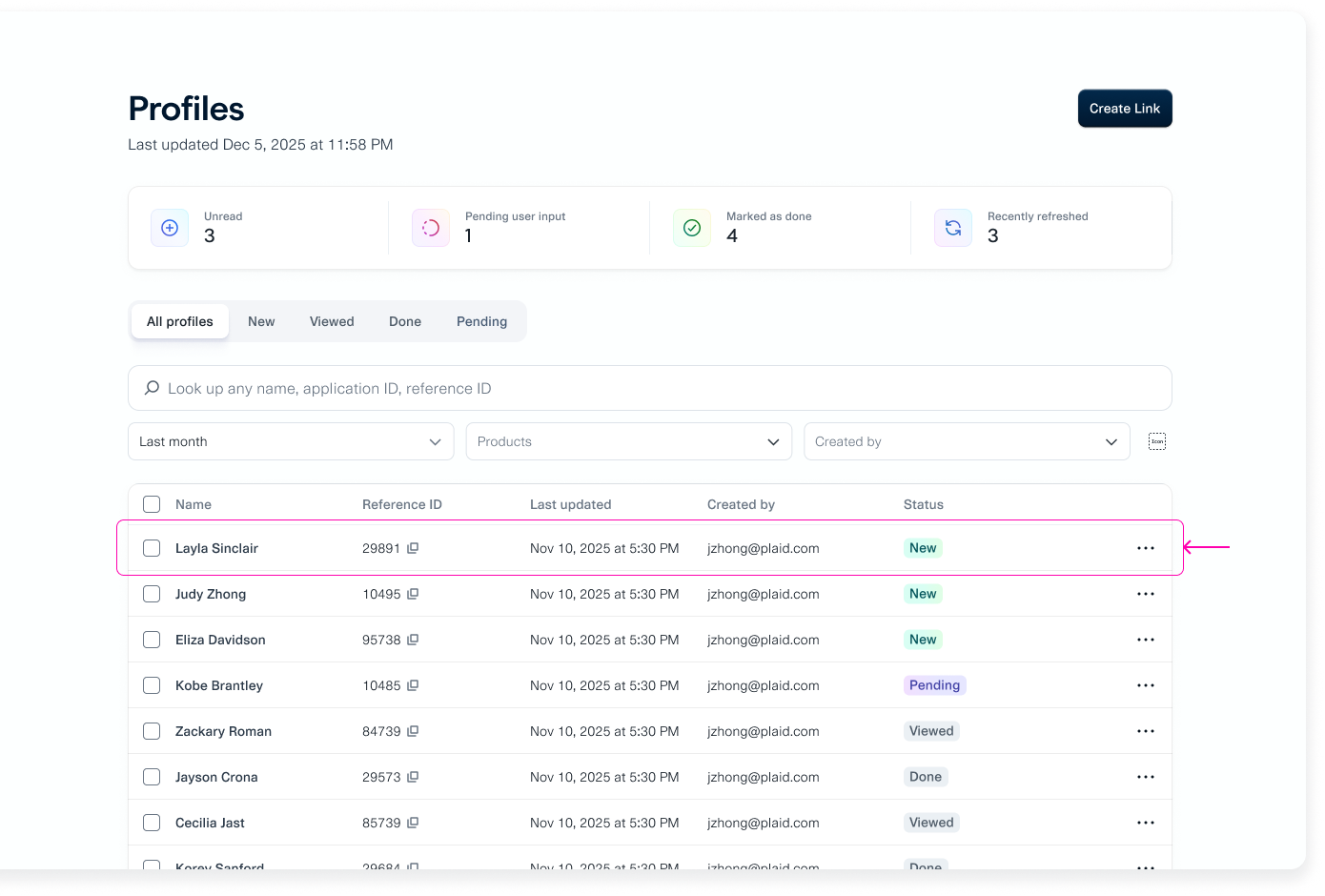
Task: Toggle the select-all checkbox in header
Action: (x=152, y=504)
